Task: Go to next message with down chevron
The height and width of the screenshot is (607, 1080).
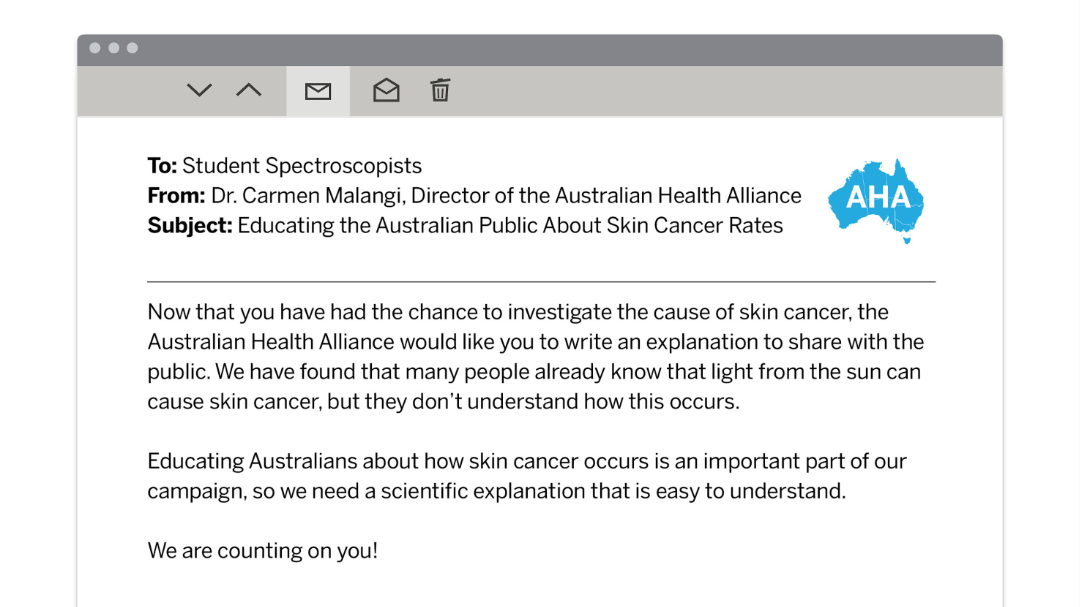Action: [200, 91]
